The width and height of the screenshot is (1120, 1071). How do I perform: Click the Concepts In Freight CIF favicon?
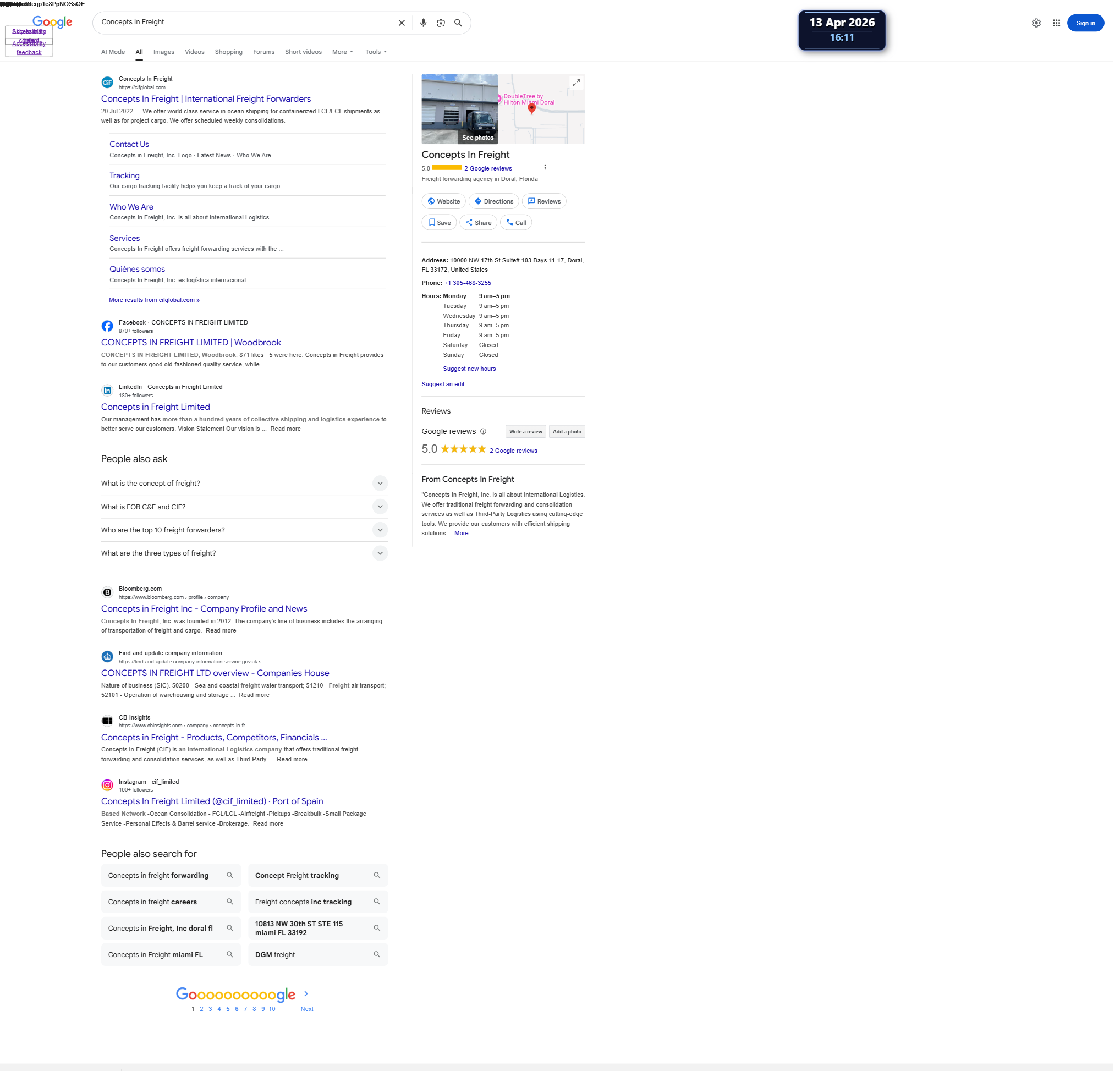107,83
